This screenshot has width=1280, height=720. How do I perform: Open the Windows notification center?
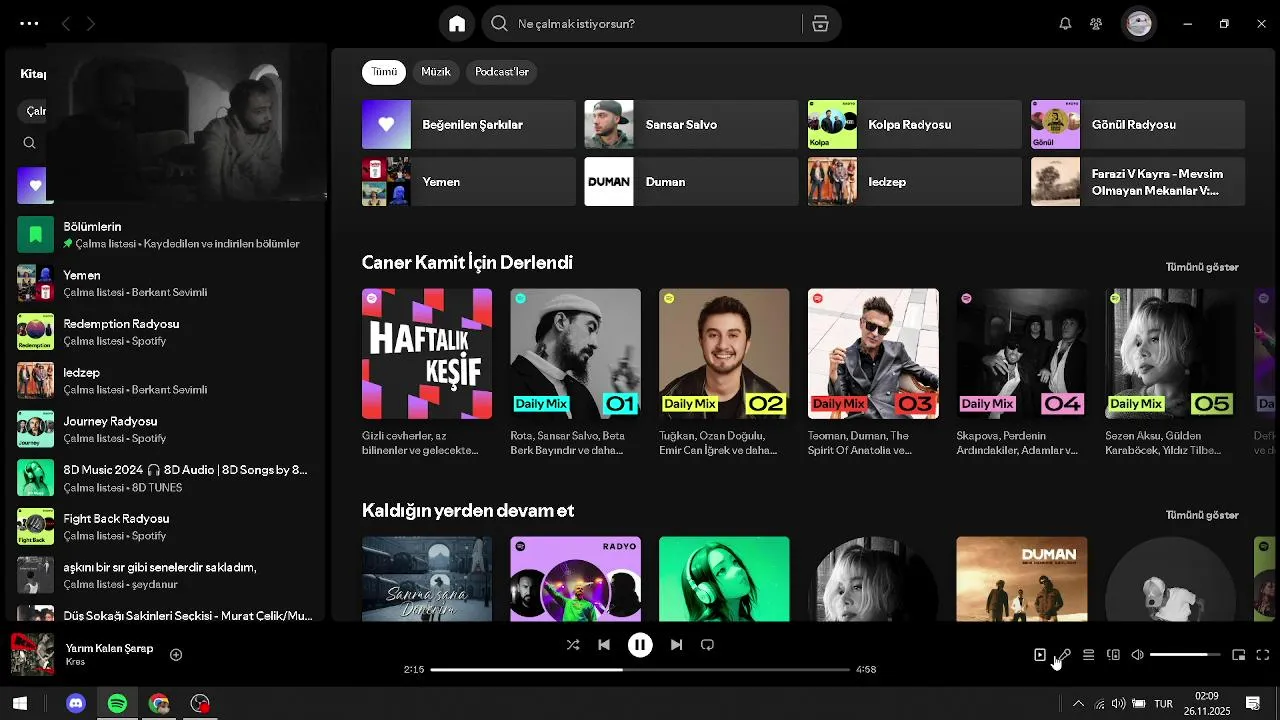1253,704
